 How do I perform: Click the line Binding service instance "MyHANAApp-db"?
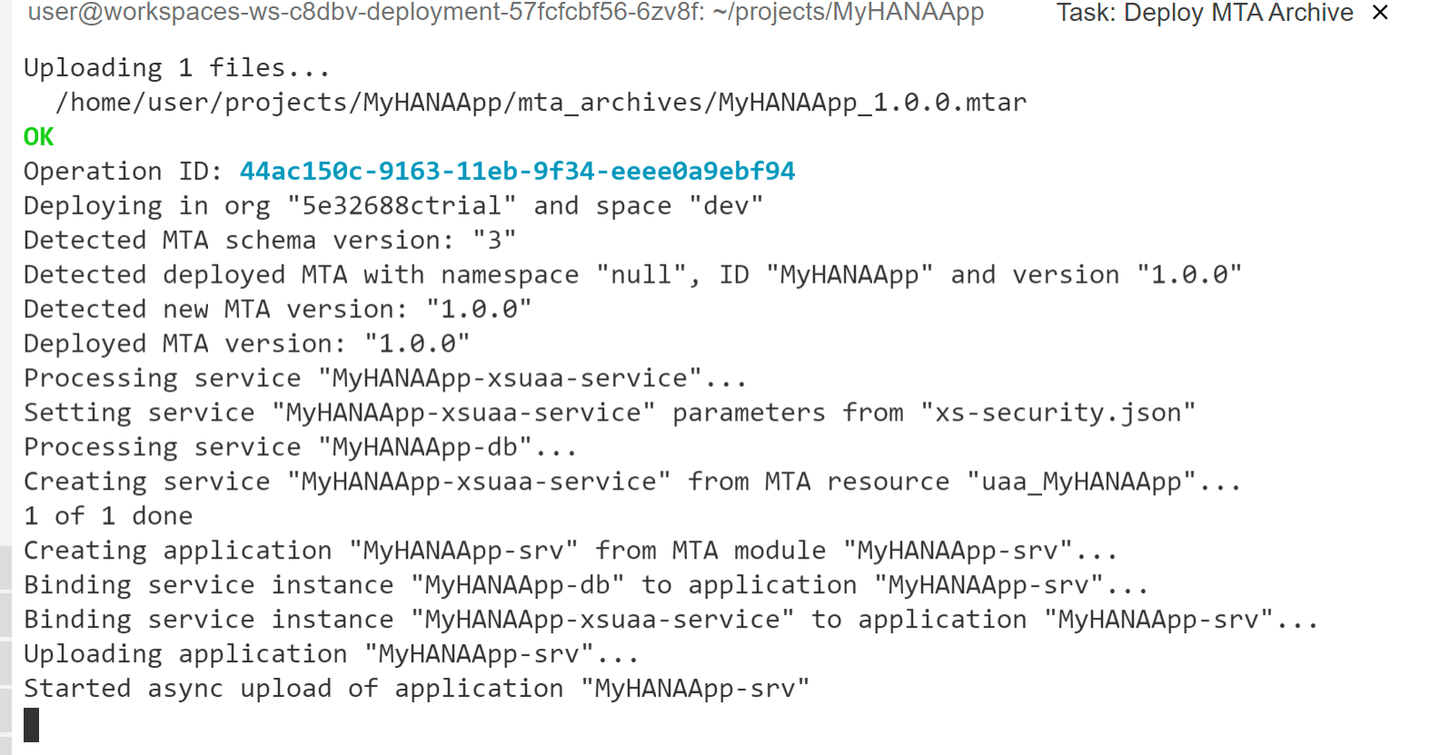(586, 585)
